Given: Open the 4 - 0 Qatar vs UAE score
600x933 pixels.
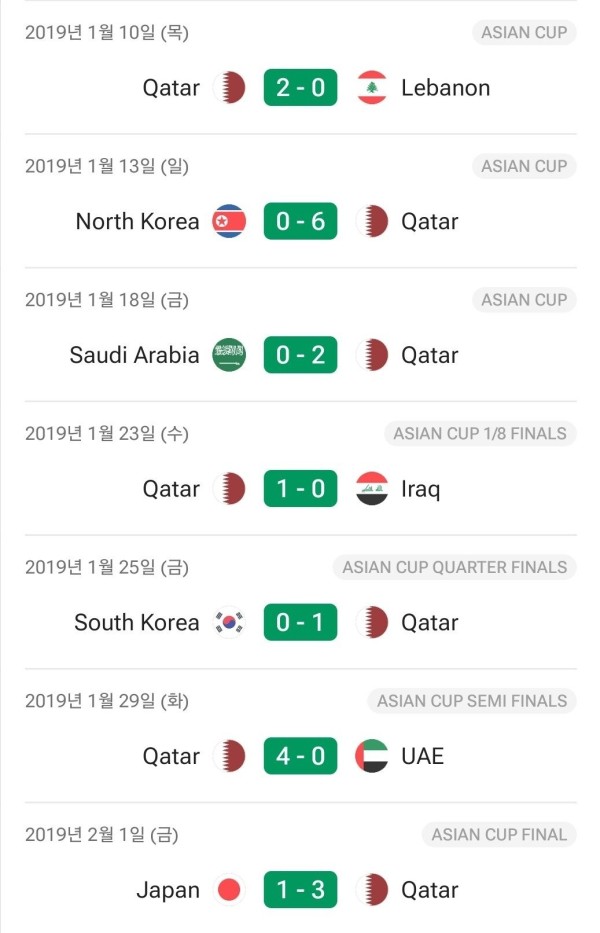Looking at the screenshot, I should pyautogui.click(x=301, y=756).
